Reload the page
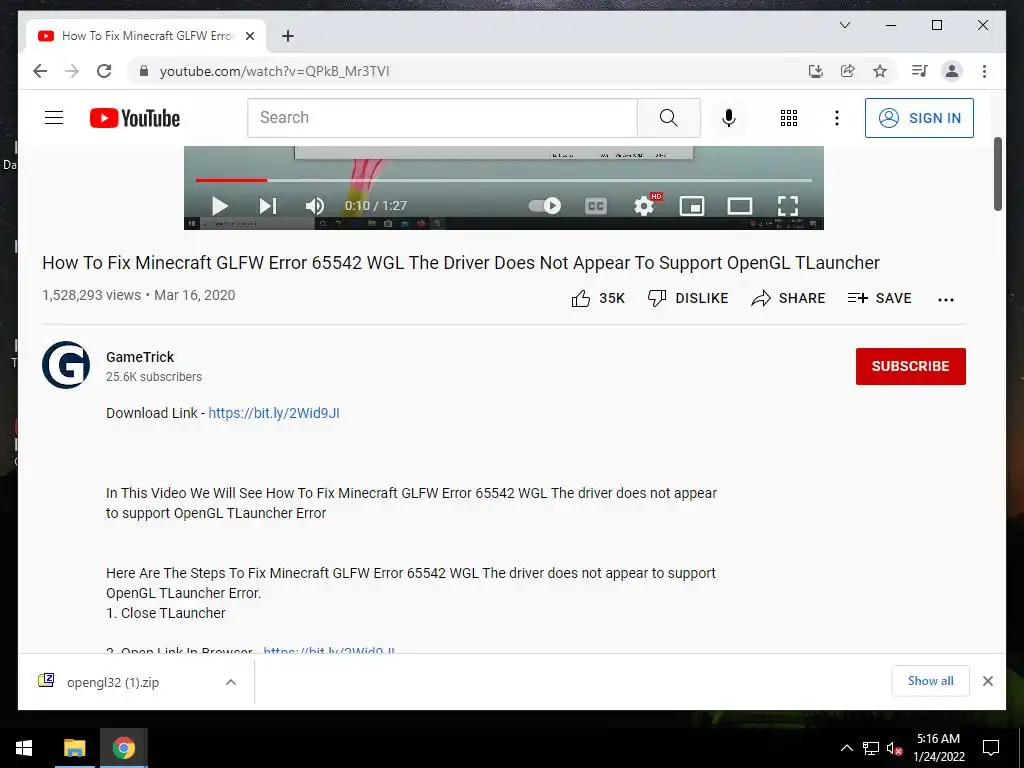 tap(104, 71)
